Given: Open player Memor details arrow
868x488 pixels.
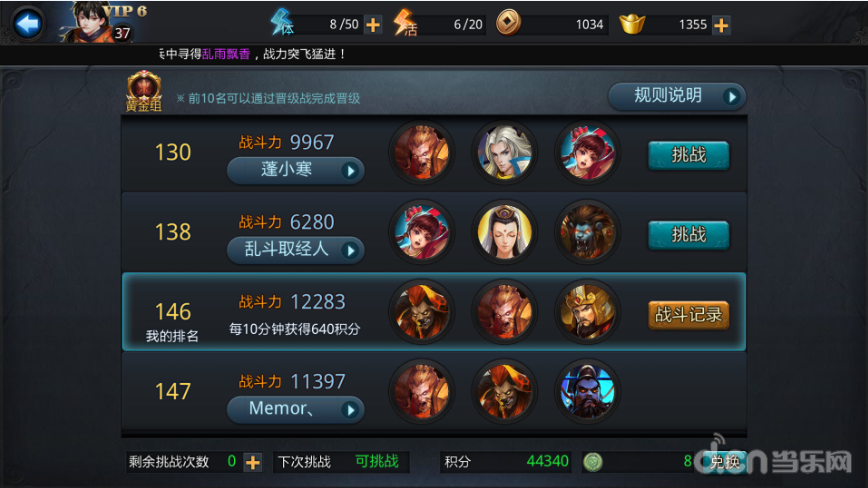Looking at the screenshot, I should [349, 410].
